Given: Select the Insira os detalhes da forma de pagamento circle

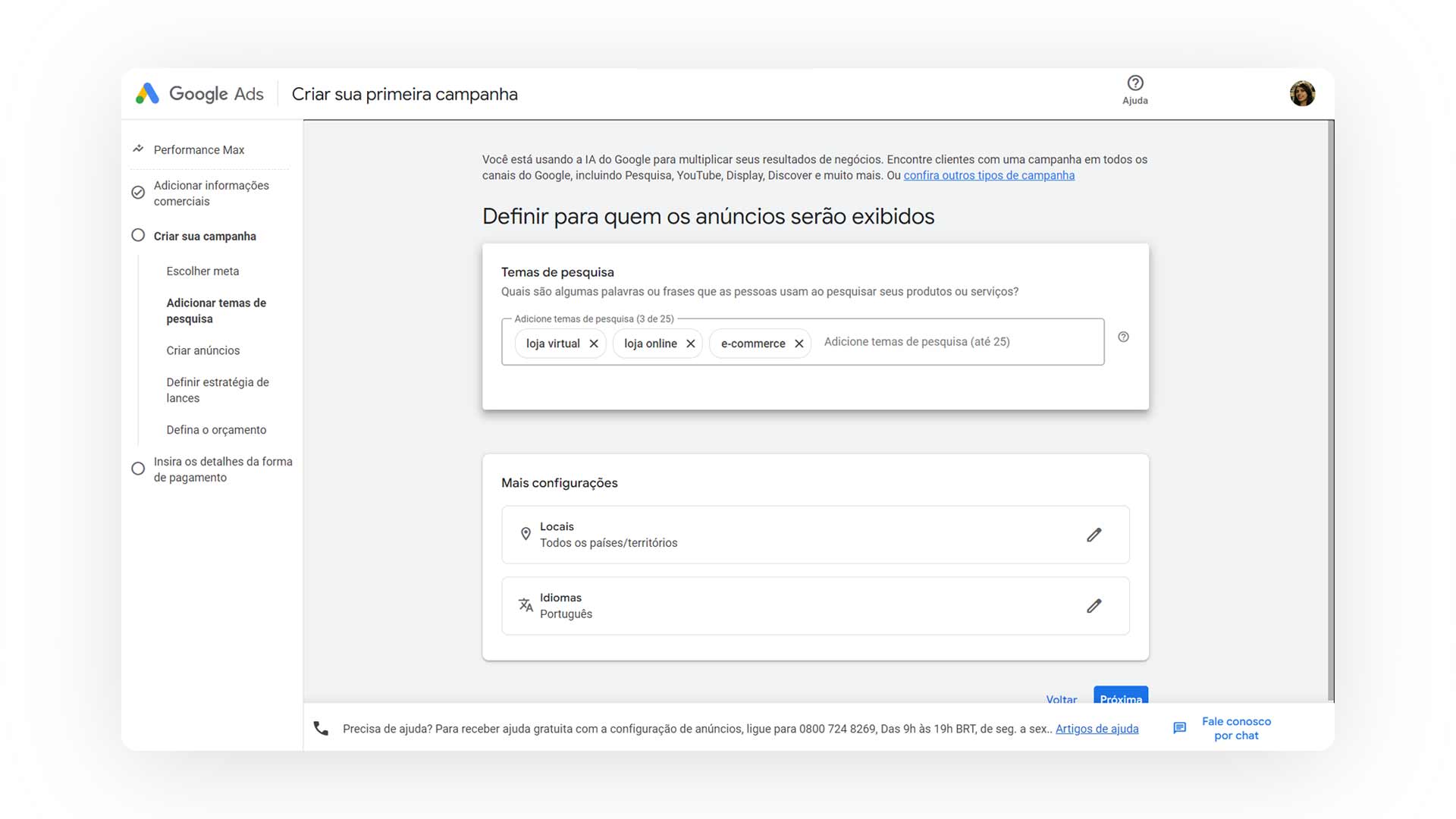Looking at the screenshot, I should [138, 469].
